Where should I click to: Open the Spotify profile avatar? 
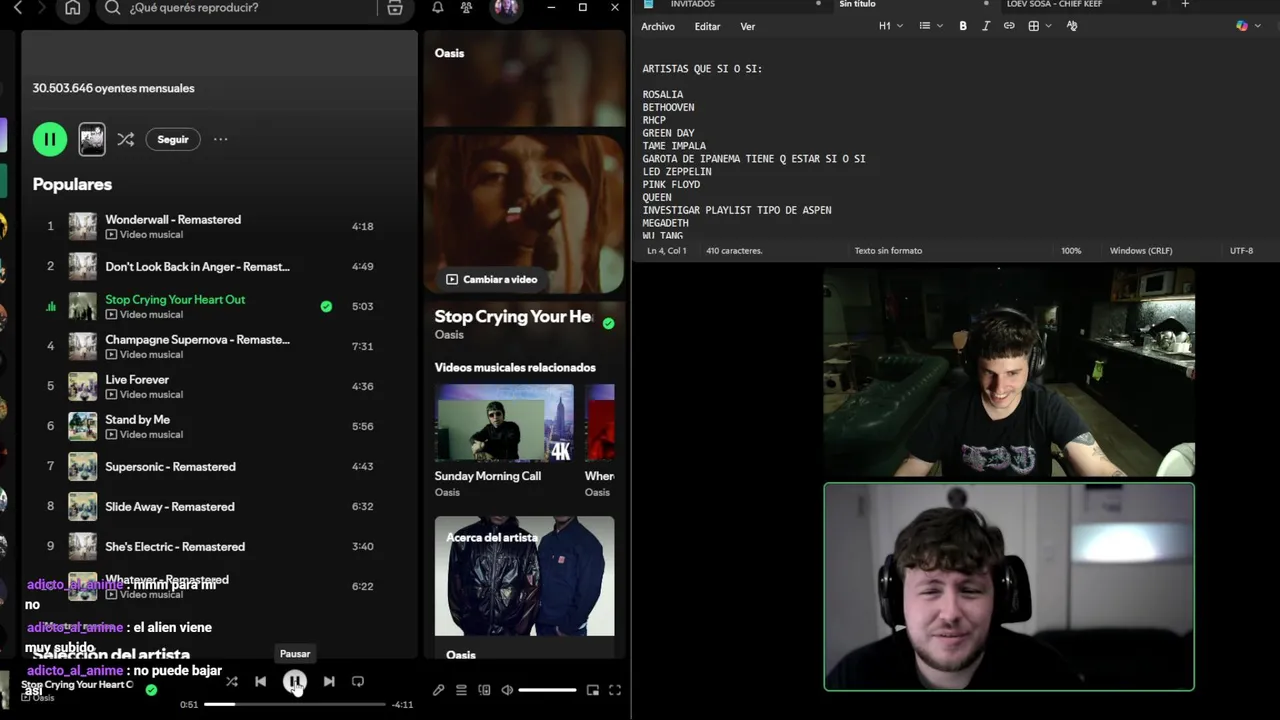click(x=506, y=8)
